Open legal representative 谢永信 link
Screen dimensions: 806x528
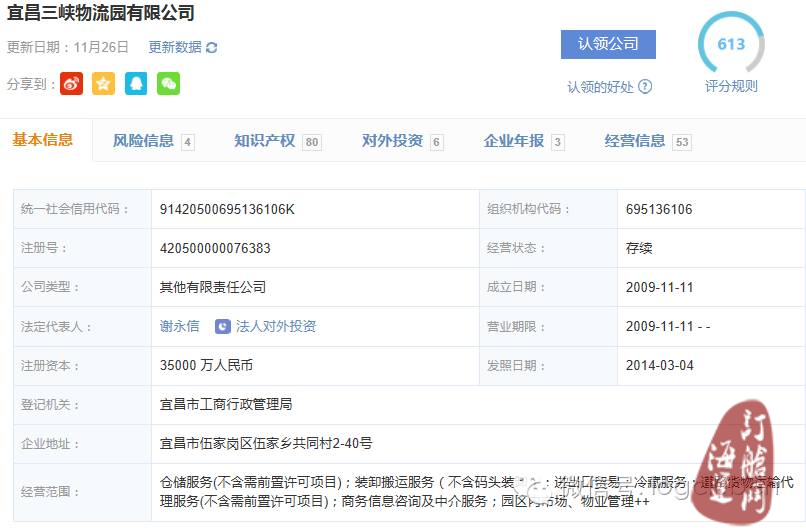179,326
